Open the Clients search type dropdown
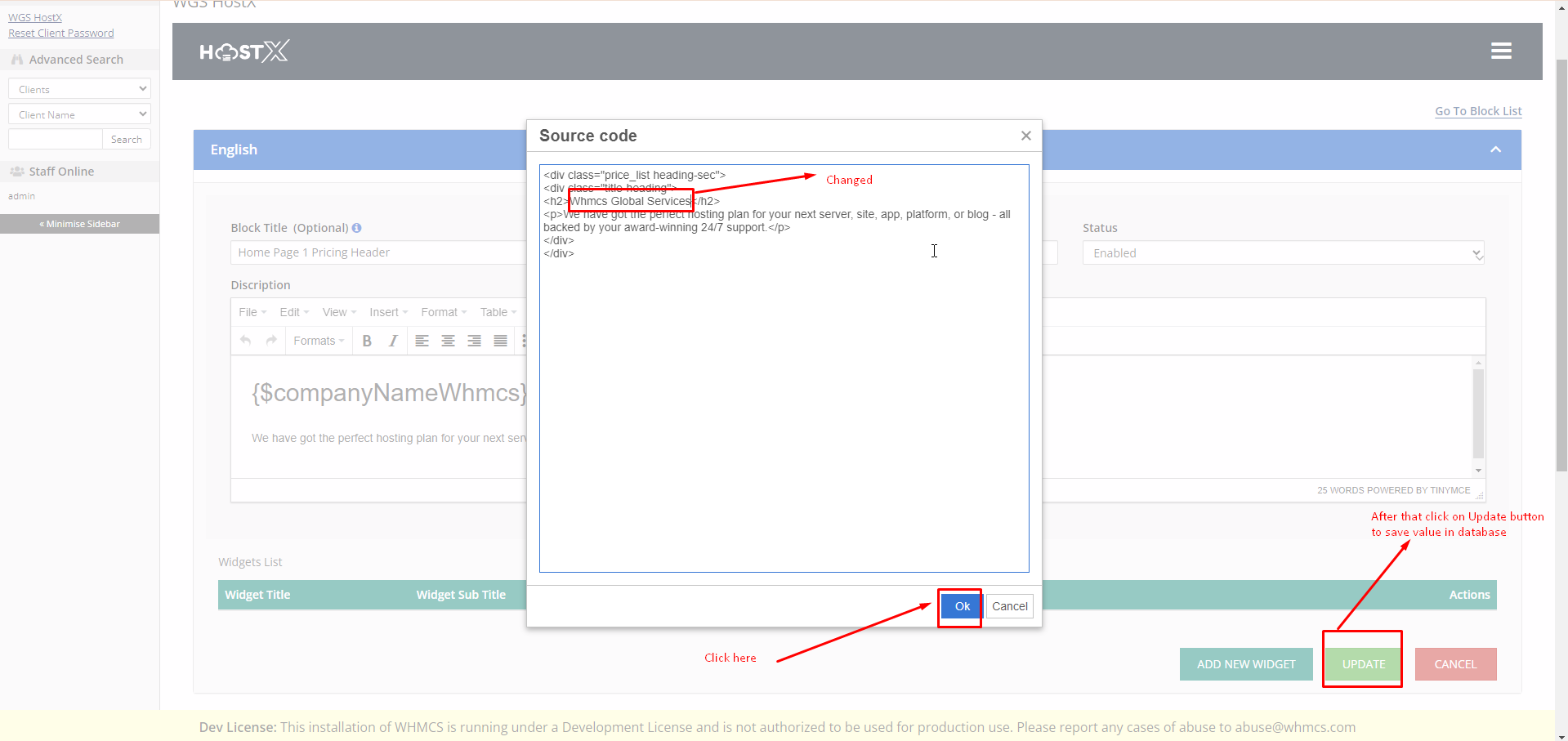The height and width of the screenshot is (741, 1568). coord(79,89)
